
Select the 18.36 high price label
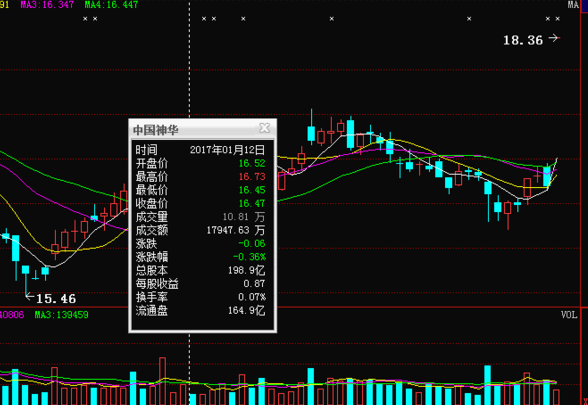[523, 40]
